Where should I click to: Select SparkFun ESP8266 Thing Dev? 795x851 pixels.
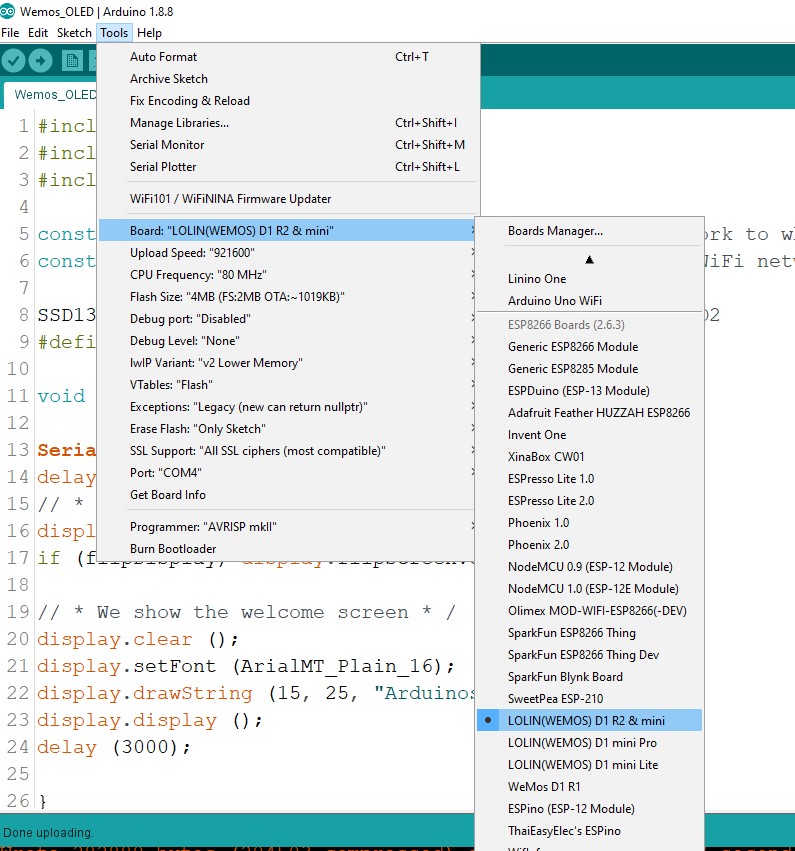point(589,654)
